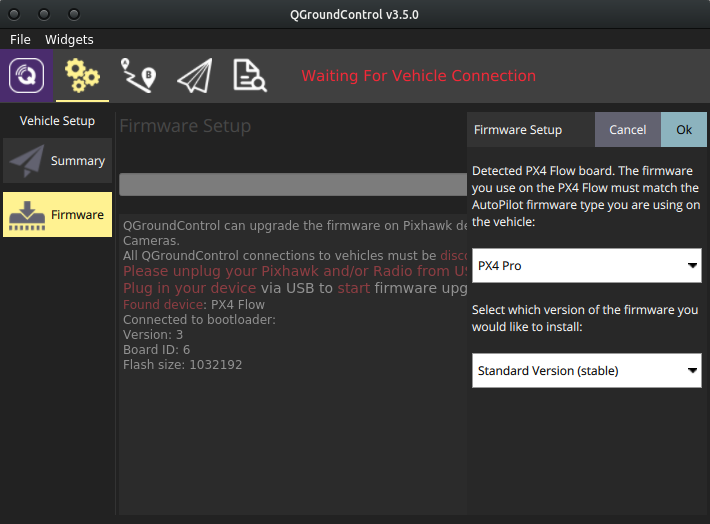Click the Vehicle Setup sidebar heading
This screenshot has width=710, height=524.
(58, 121)
